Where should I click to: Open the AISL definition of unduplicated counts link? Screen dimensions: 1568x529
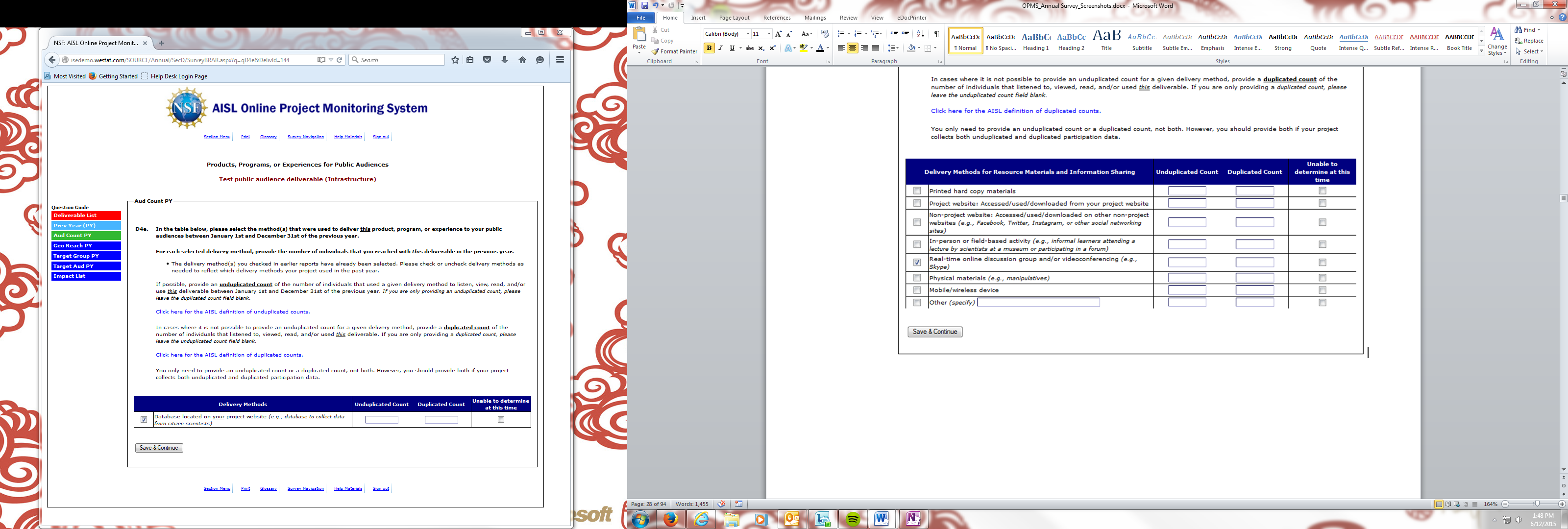pos(233,312)
